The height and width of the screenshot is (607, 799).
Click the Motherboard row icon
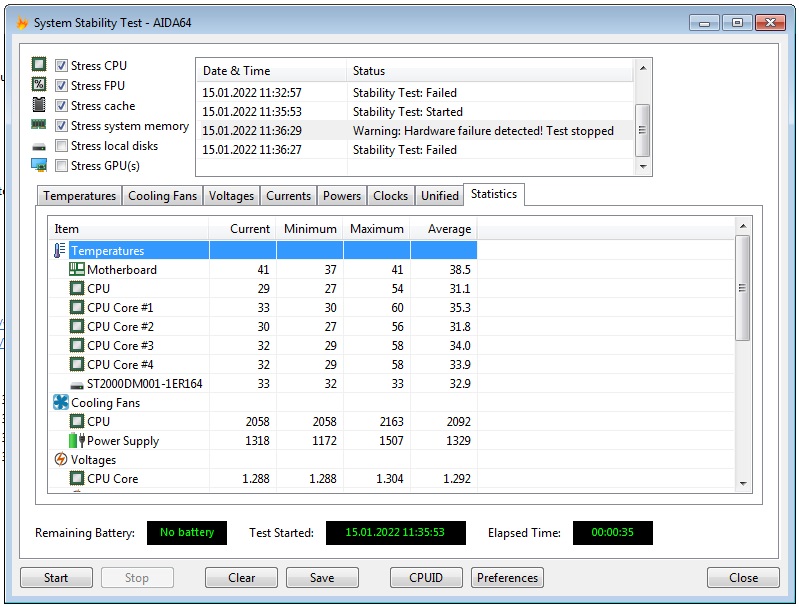pos(76,269)
